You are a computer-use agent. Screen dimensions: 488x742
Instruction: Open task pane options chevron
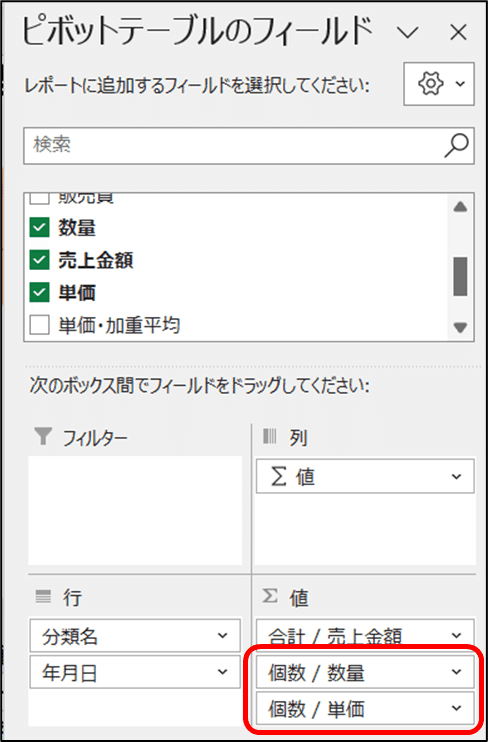(408, 33)
